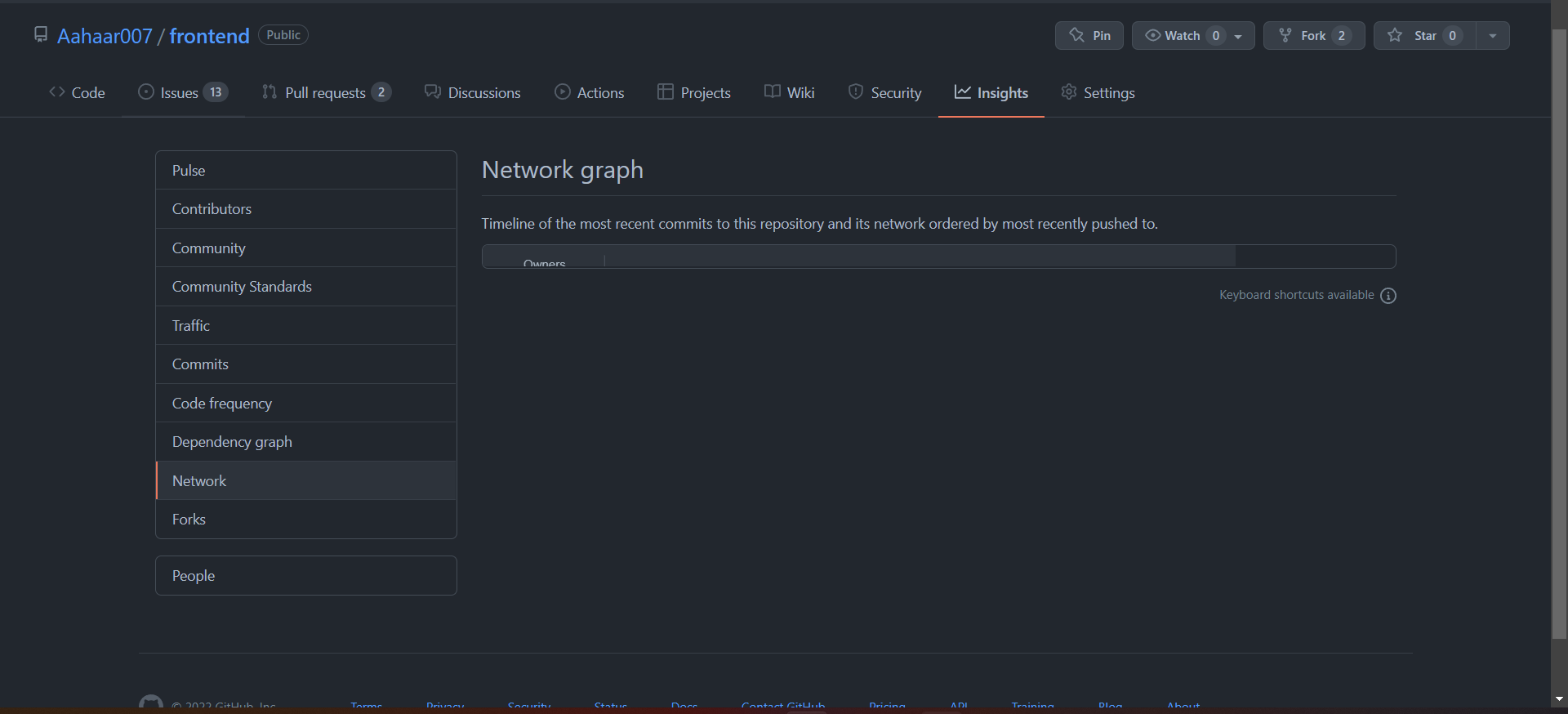Click the Insights graph icon
1568x714 pixels.
[963, 91]
